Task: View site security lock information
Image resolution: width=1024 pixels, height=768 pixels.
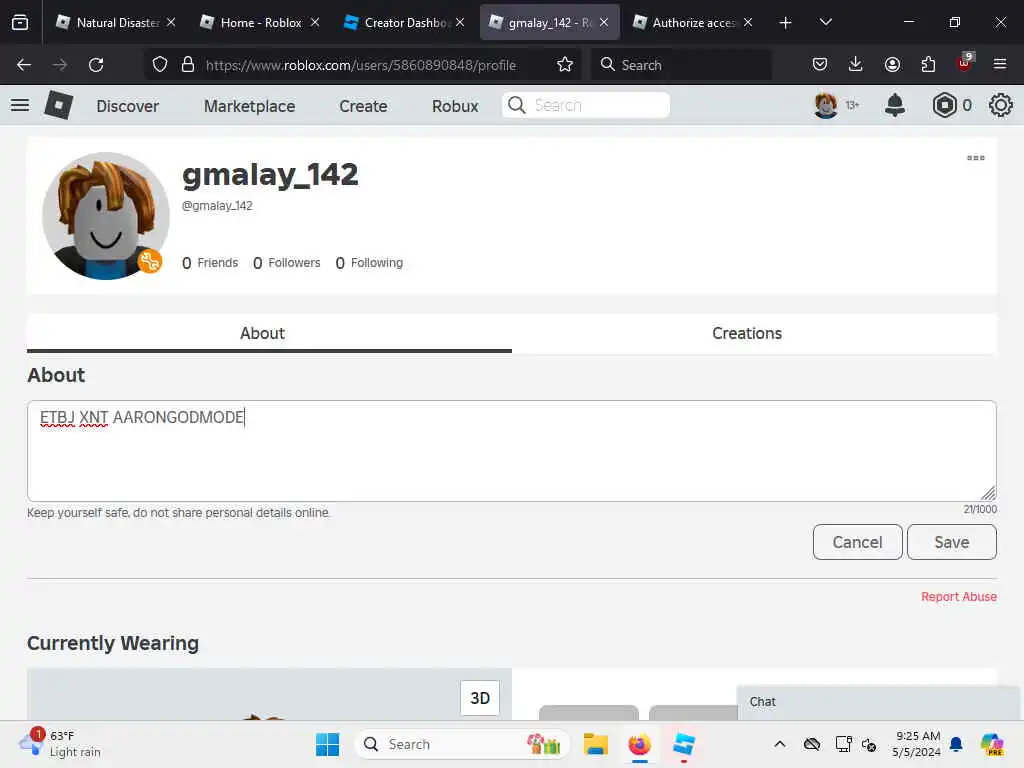Action: [x=188, y=65]
